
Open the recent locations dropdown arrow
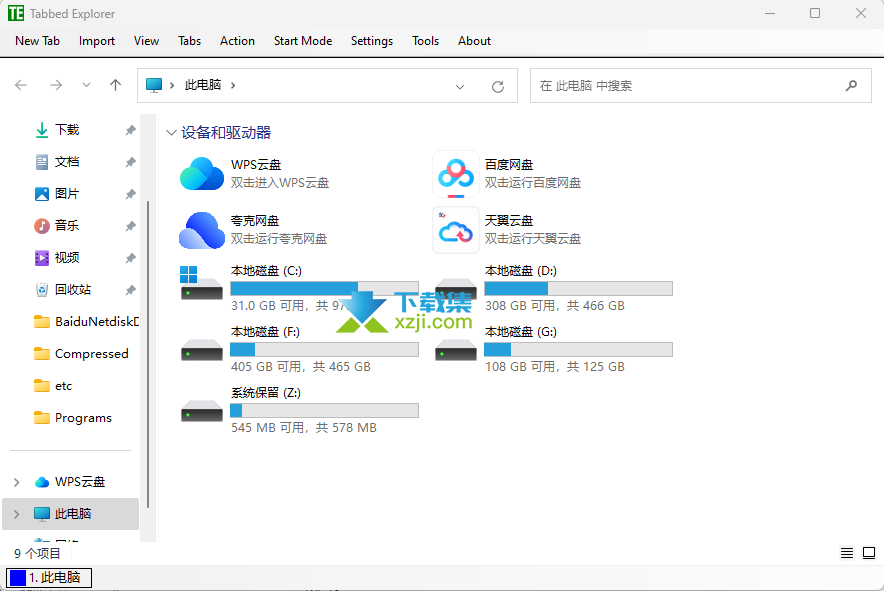(x=86, y=85)
